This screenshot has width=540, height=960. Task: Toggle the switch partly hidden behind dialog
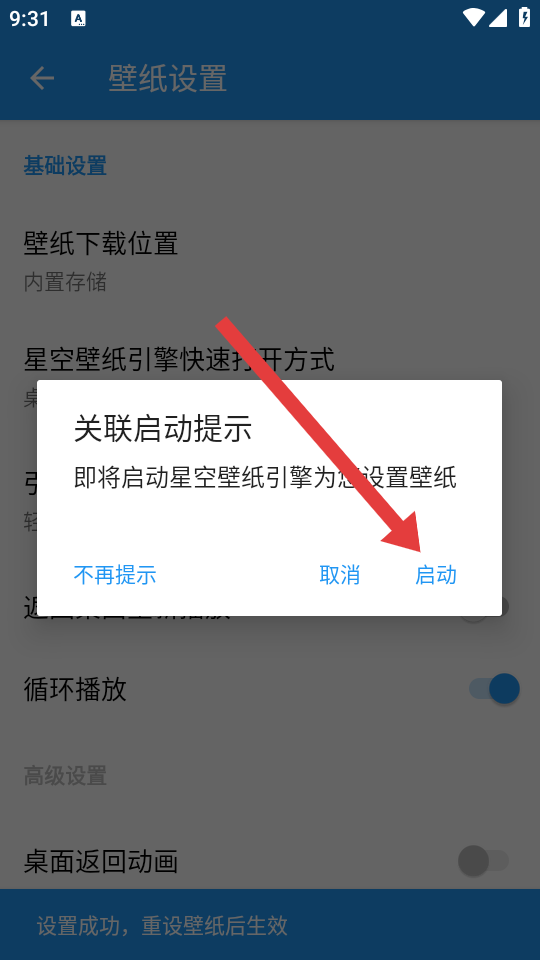[484, 609]
